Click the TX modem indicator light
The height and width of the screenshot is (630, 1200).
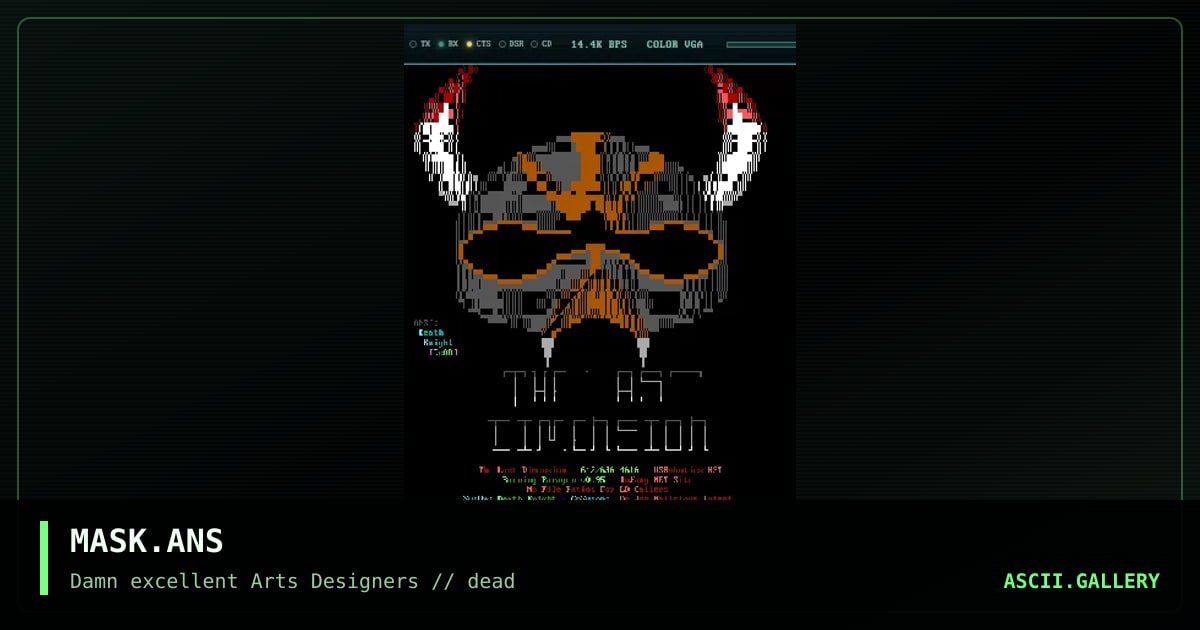click(x=413, y=44)
